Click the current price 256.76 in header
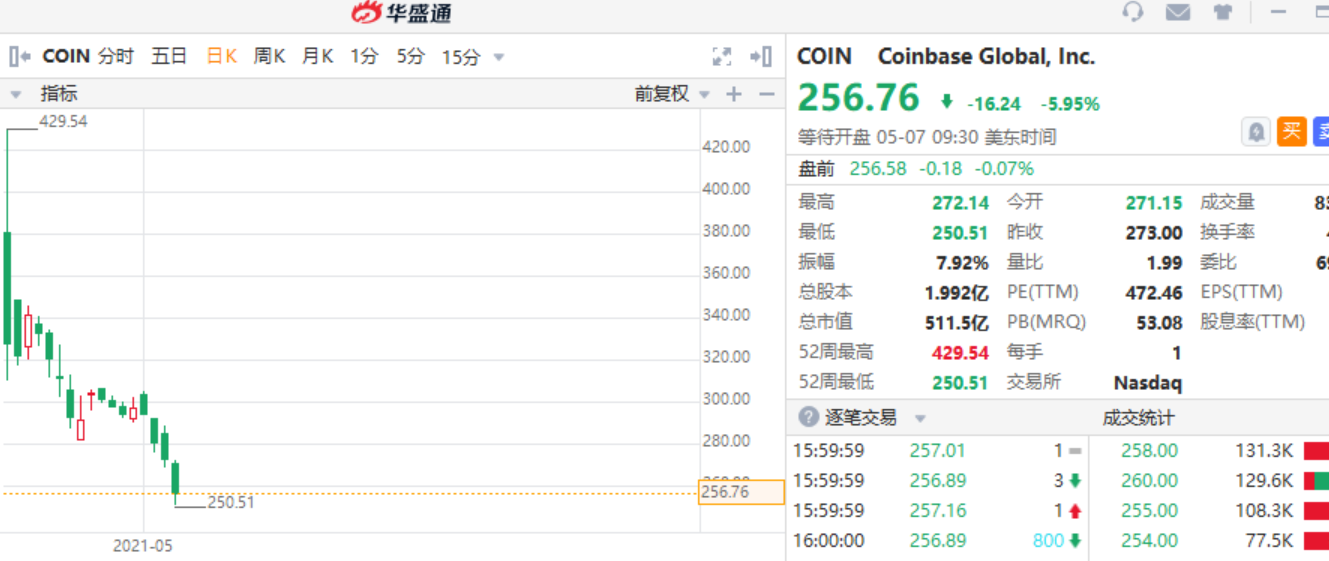The height and width of the screenshot is (561, 1329). click(858, 98)
